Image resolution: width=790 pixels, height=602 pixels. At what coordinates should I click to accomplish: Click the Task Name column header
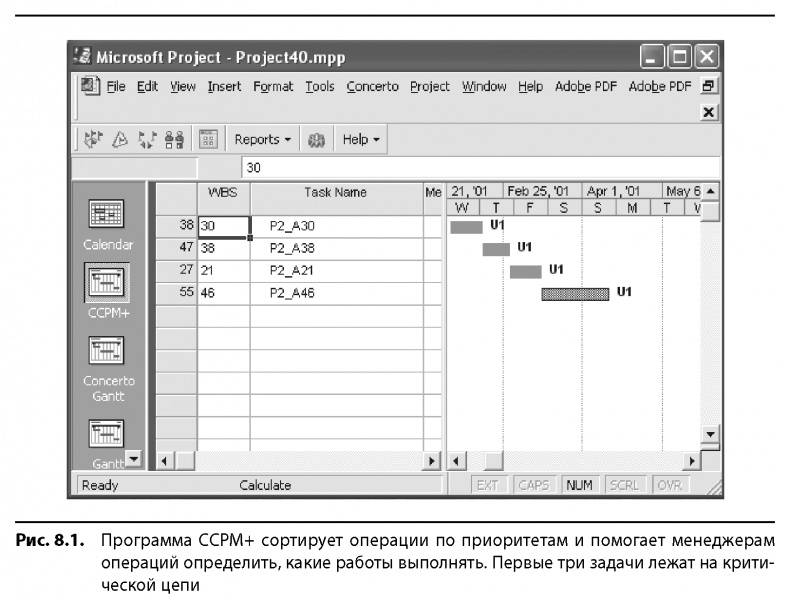click(335, 193)
